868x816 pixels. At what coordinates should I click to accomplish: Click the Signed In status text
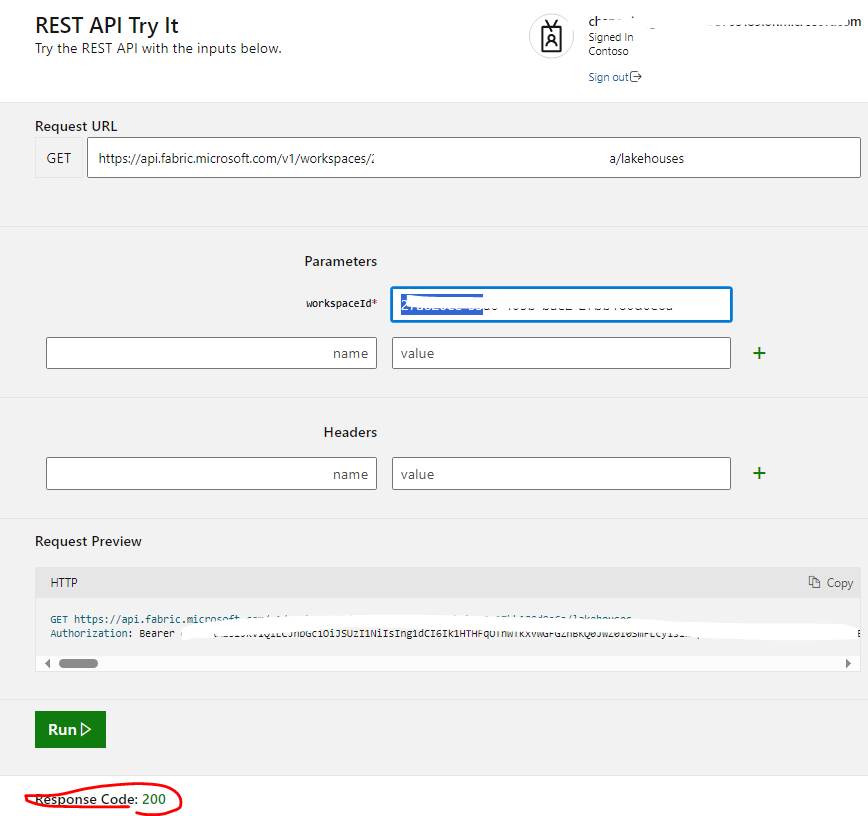point(611,37)
